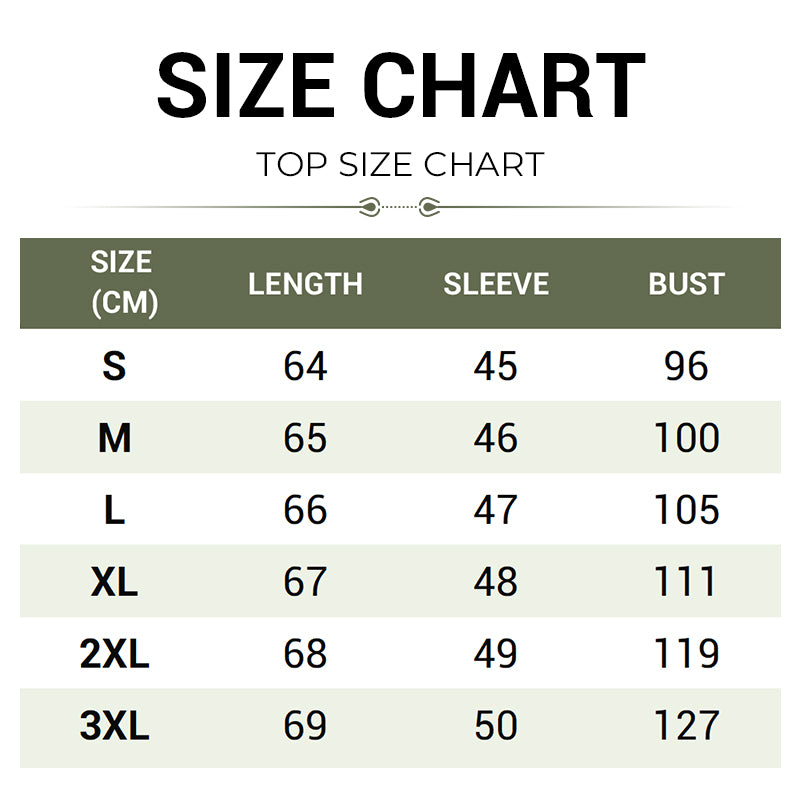Click the length value 67 for size XL
This screenshot has width=800, height=800.
(305, 582)
